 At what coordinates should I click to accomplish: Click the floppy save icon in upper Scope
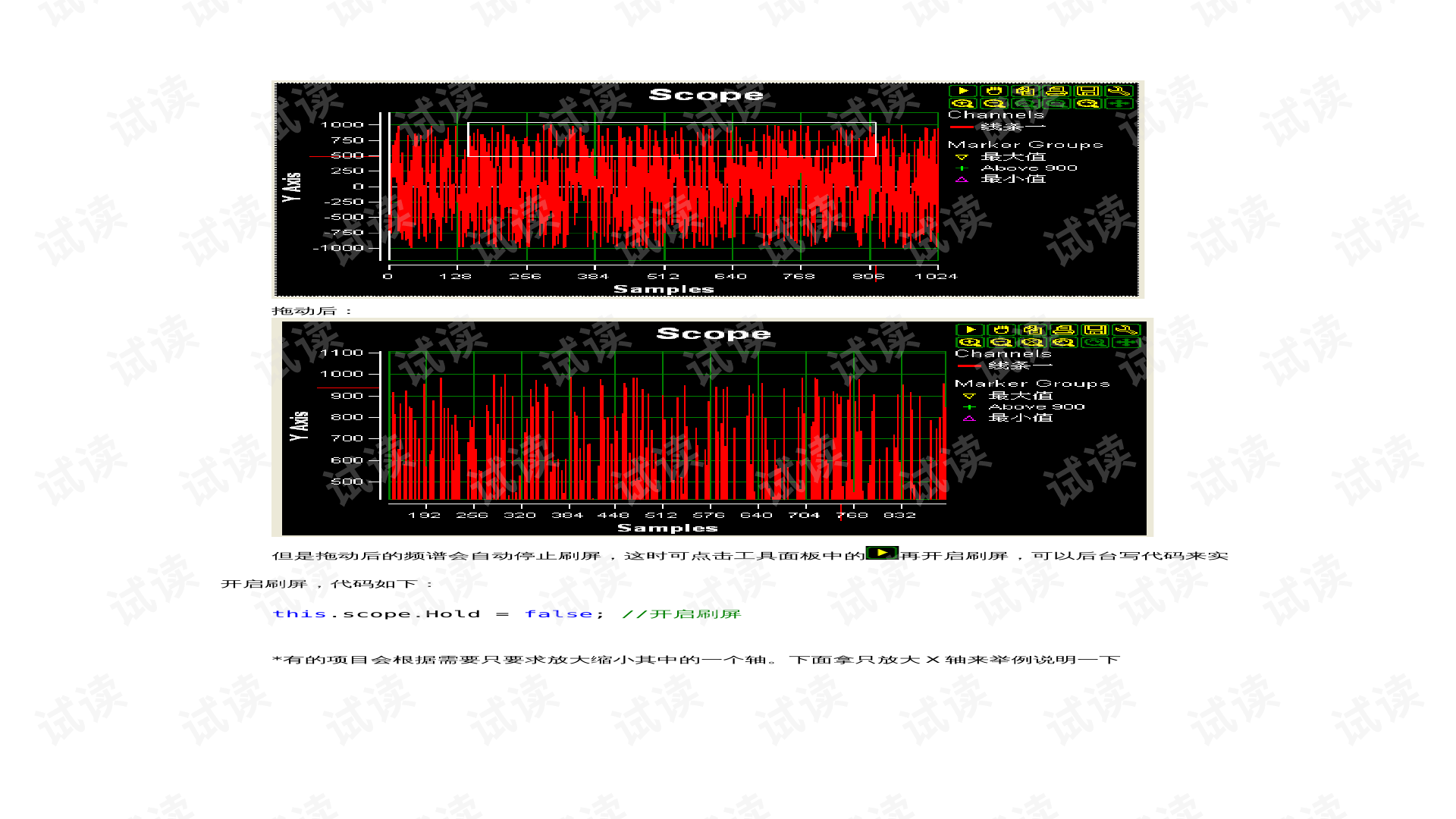(x=1087, y=91)
